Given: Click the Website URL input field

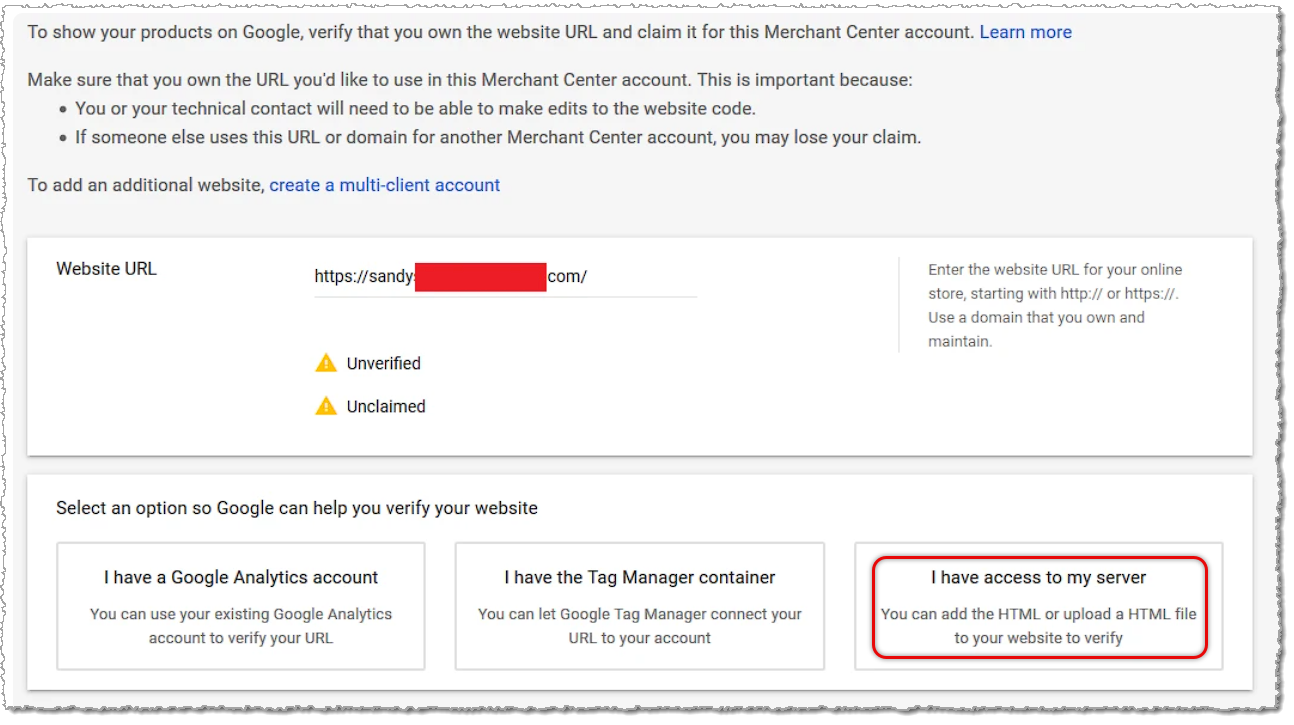Looking at the screenshot, I should tap(505, 277).
